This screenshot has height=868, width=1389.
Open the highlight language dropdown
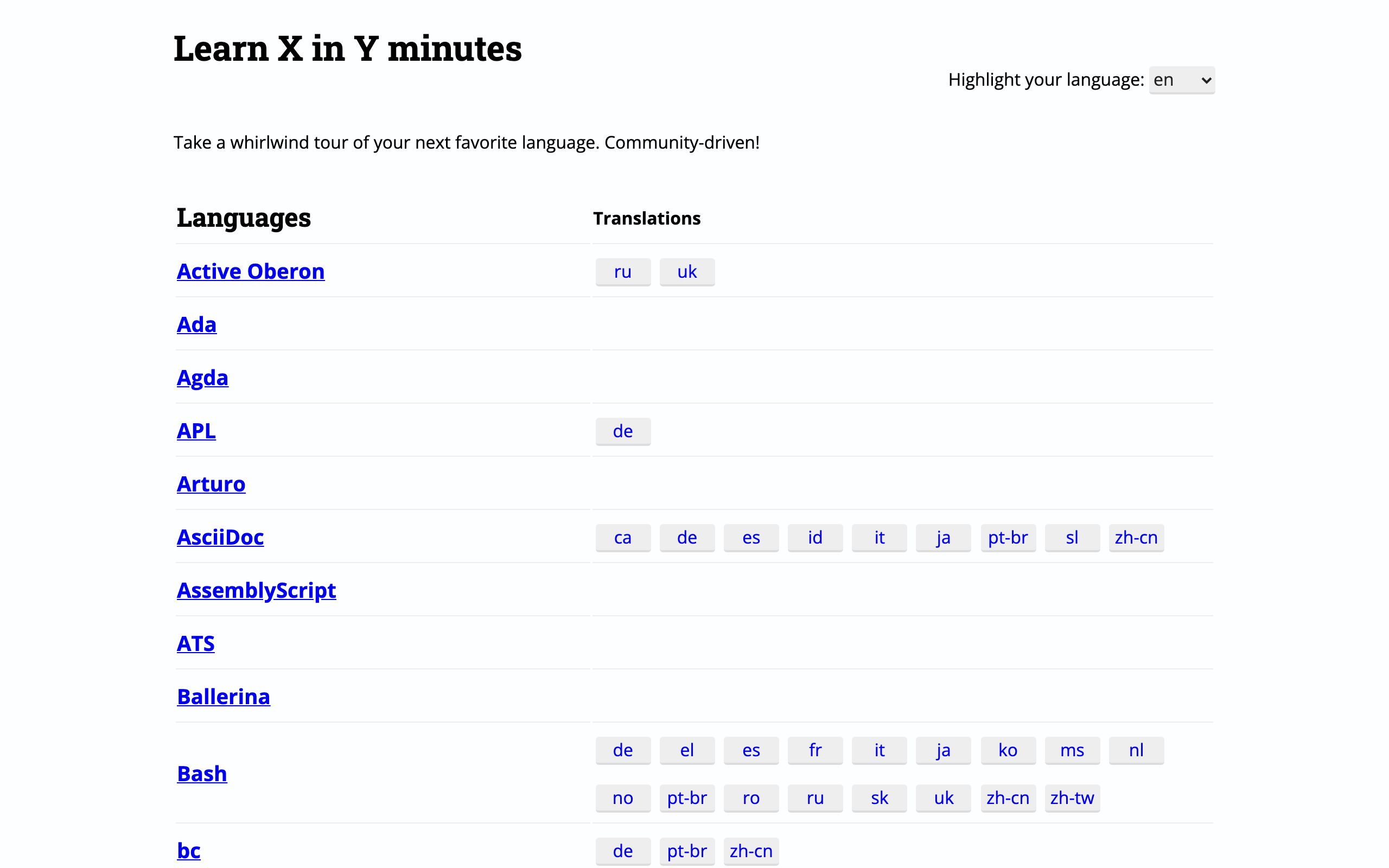point(1181,80)
